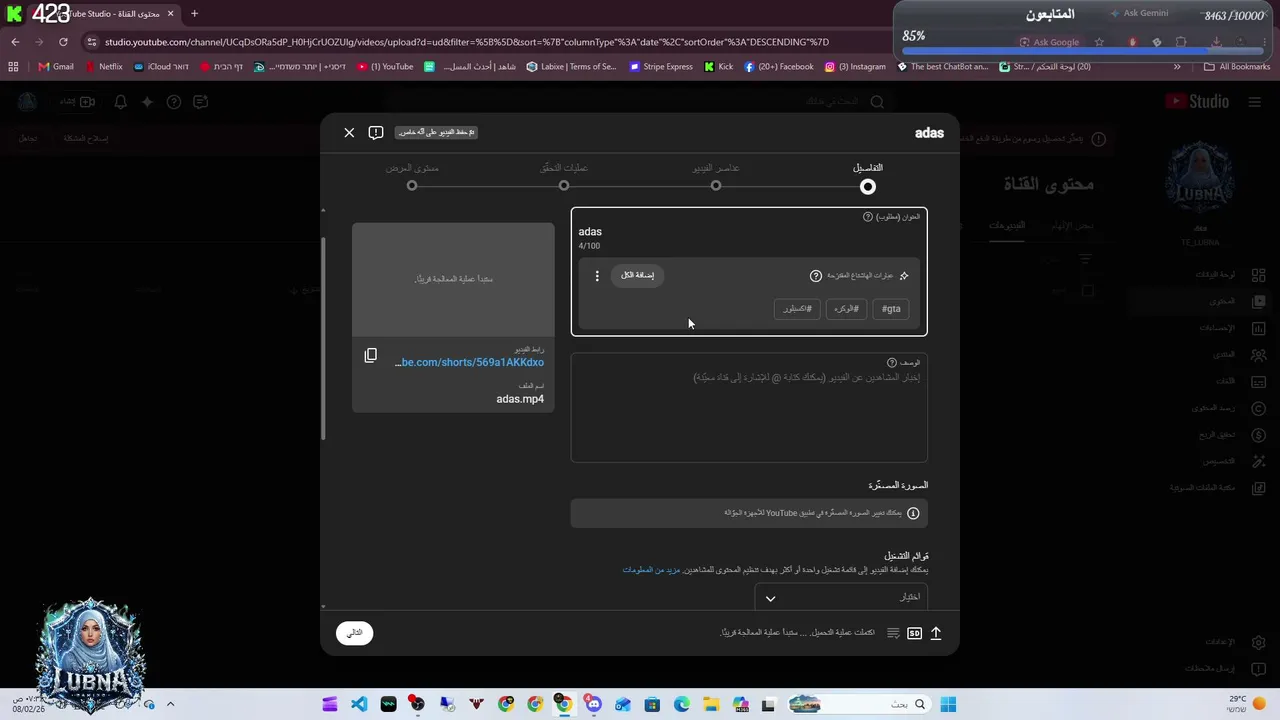Viewport: 1280px width, 720px height.
Task: Add the #gta hashtag chip
Action: tap(891, 309)
